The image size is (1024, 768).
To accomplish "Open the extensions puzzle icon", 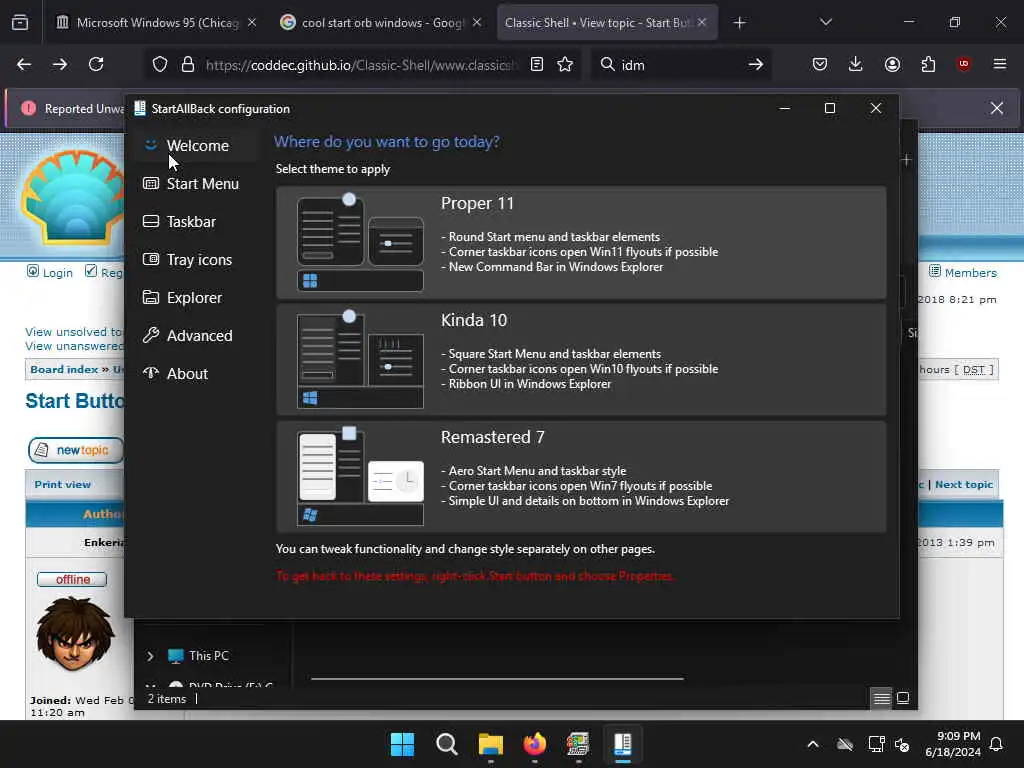I will pos(928,64).
